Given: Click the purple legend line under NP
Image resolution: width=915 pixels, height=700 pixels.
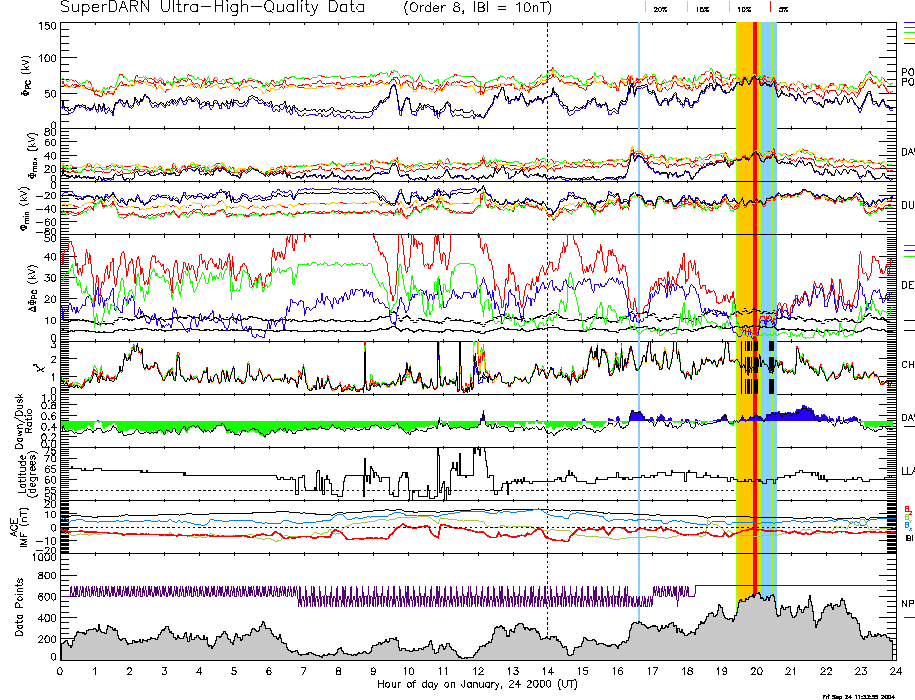Looking at the screenshot, I should point(909,618).
